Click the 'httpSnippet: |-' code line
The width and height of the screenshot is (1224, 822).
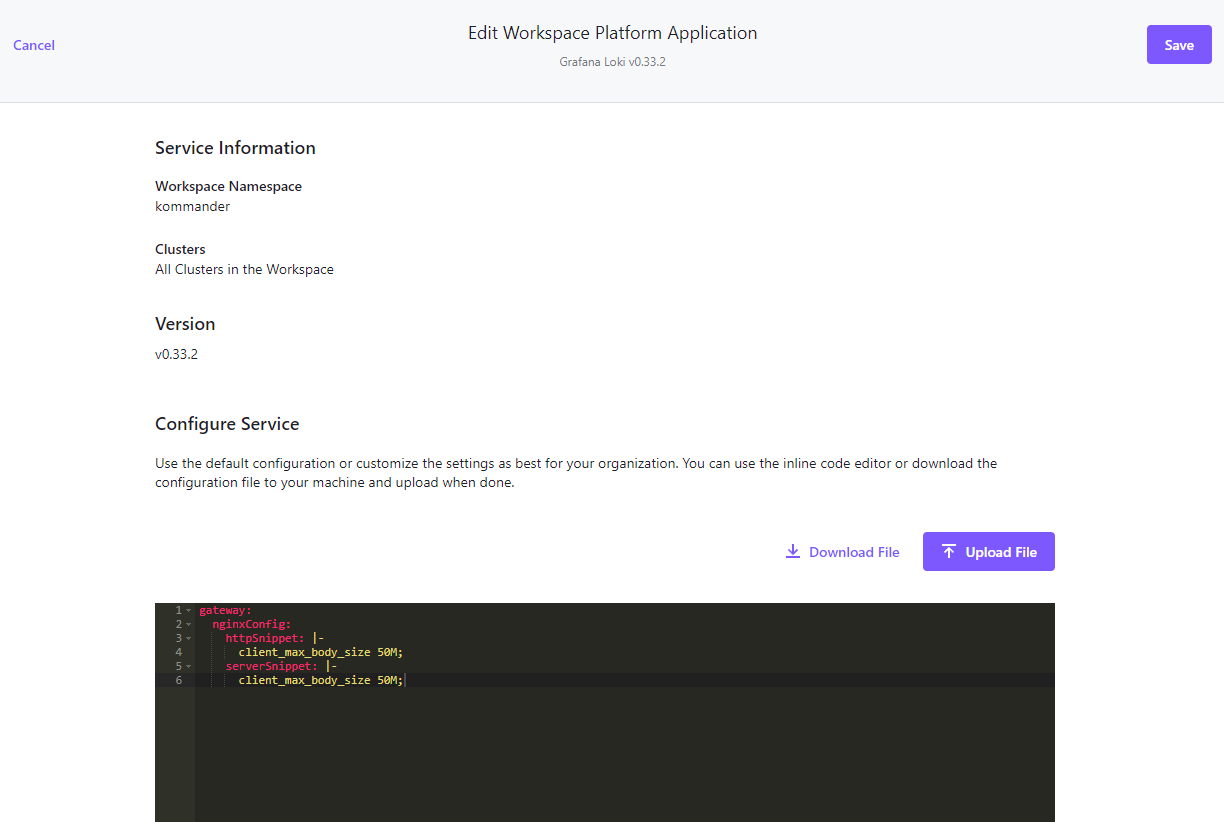click(x=275, y=638)
